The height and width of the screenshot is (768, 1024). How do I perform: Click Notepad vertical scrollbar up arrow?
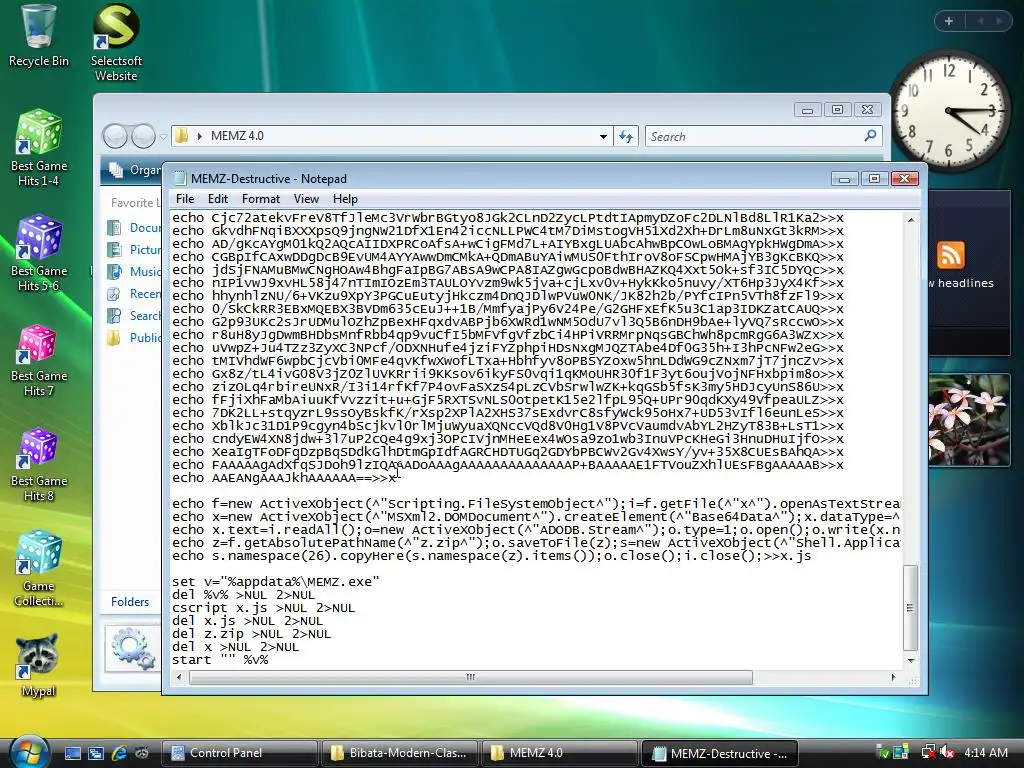tap(910, 220)
